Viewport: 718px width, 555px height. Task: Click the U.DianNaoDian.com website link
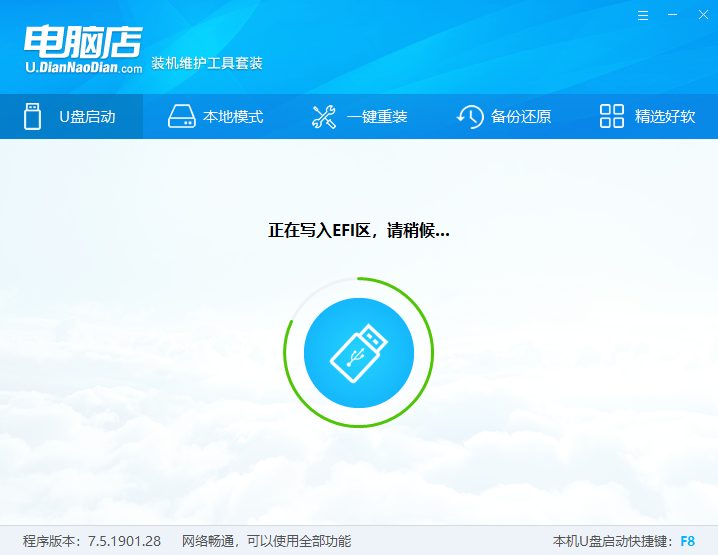tap(83, 67)
